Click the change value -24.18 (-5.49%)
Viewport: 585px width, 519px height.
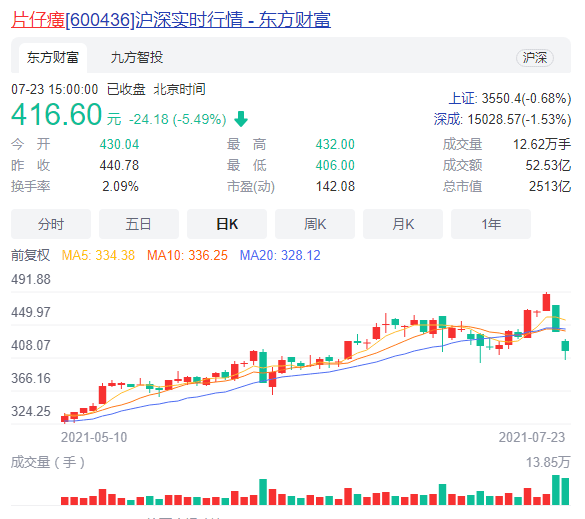pyautogui.click(x=178, y=119)
